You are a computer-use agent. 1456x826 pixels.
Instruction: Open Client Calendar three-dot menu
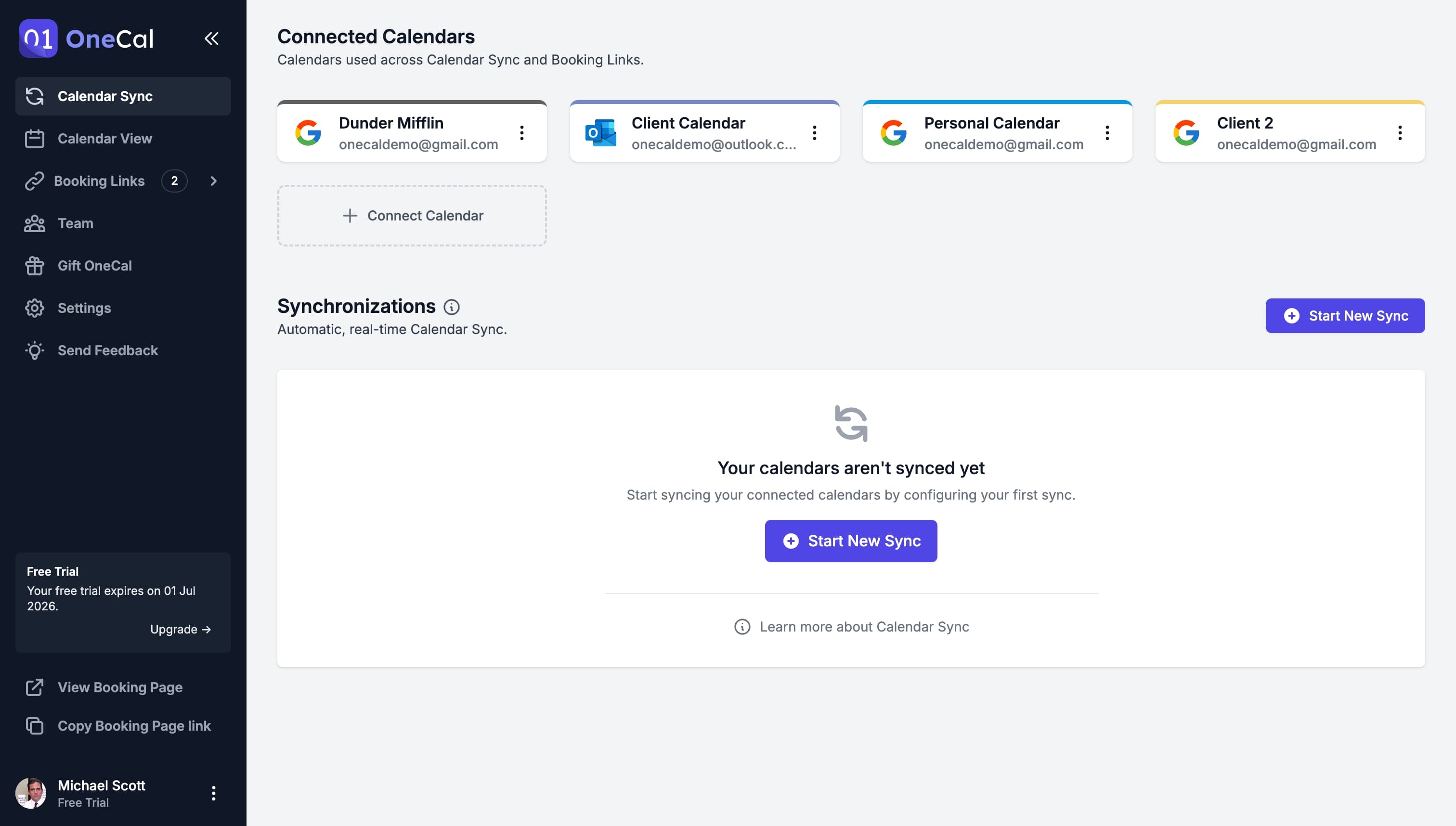pyautogui.click(x=814, y=133)
